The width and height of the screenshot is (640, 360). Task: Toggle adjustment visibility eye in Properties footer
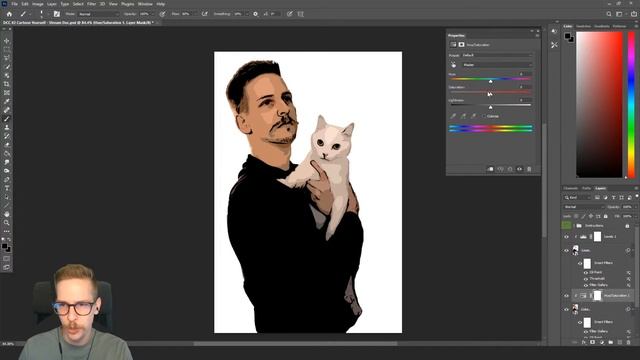[x=520, y=169]
